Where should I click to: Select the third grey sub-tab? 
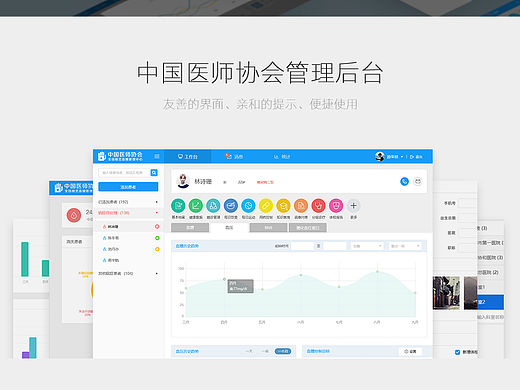click(268, 227)
